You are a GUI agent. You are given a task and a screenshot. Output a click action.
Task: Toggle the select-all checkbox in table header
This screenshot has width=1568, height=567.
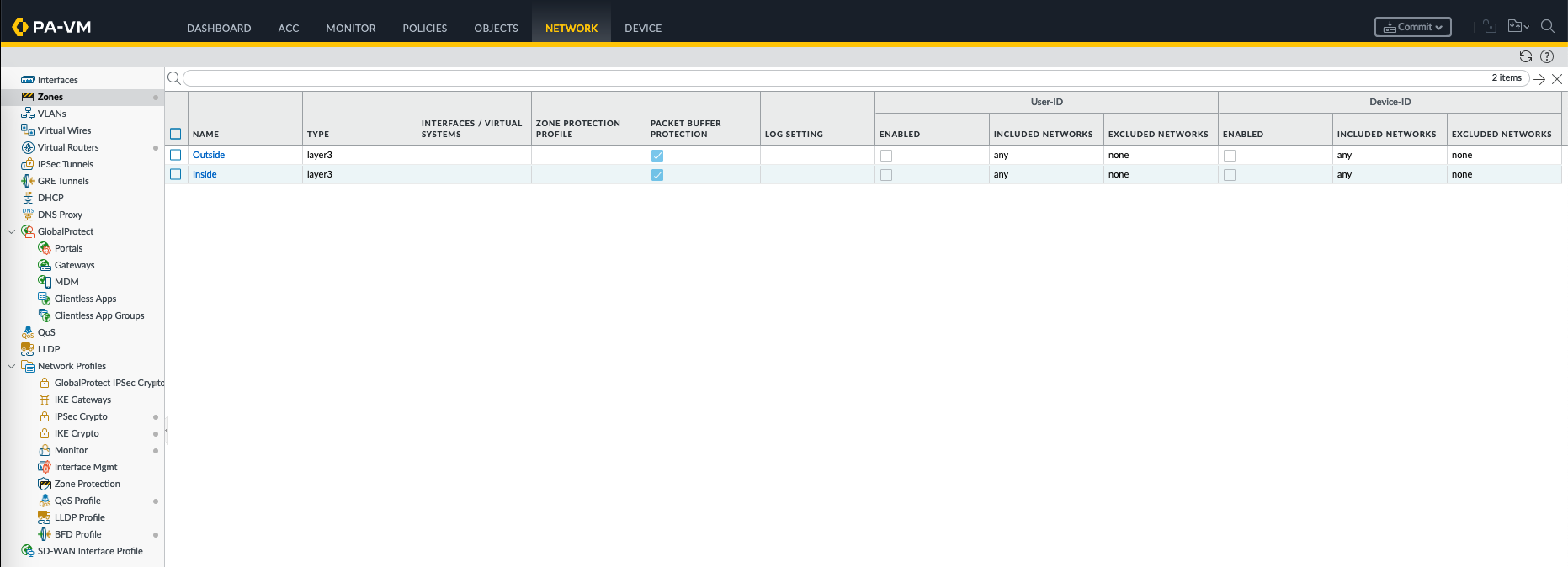[176, 134]
